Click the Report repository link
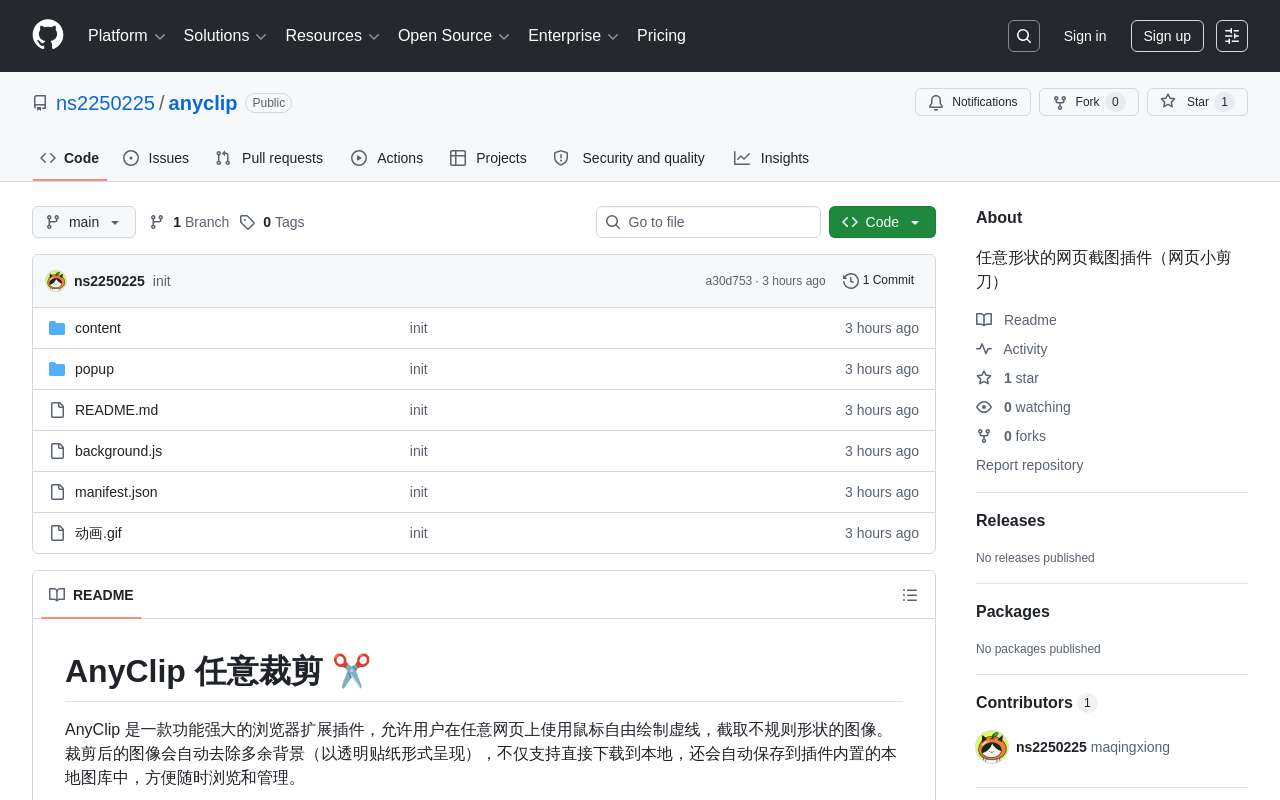Screen dimensions: 1280x800 [1029, 465]
